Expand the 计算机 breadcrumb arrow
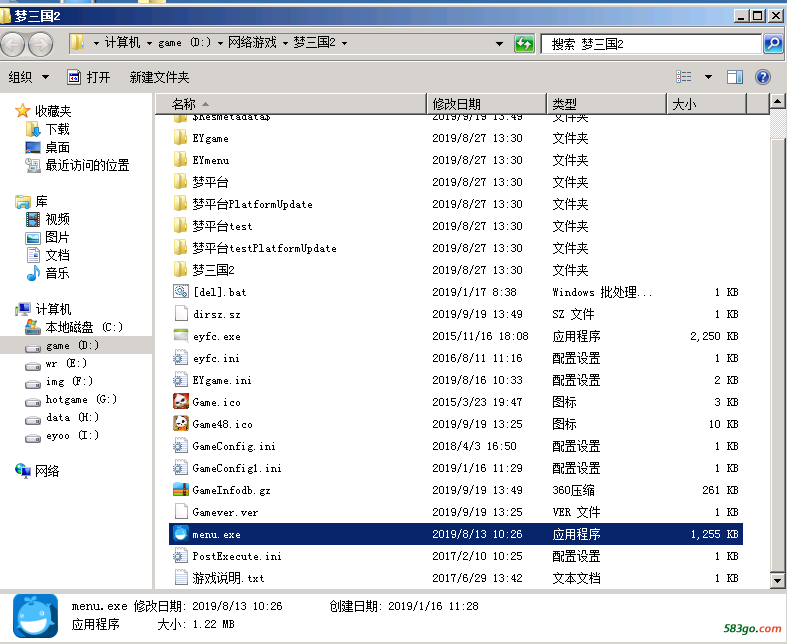The image size is (787, 644). coord(149,44)
